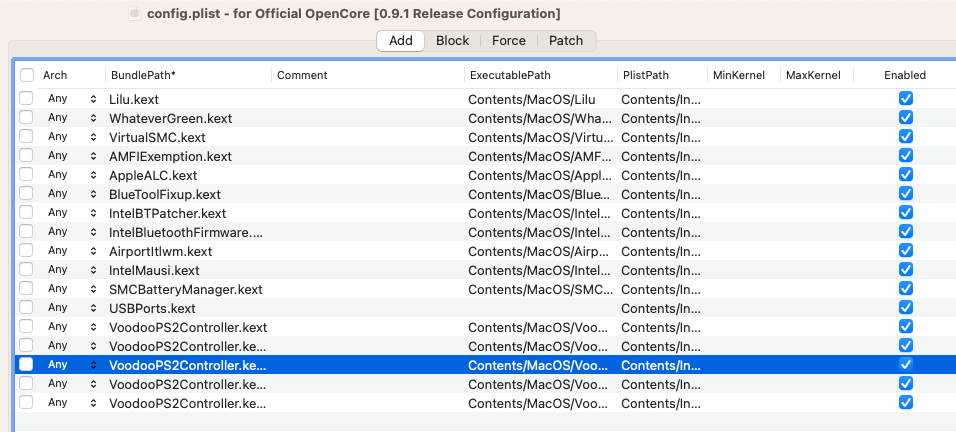956x432 pixels.
Task: Disable the highlighted VoodooPS2Controller row Enabled checkbox
Action: 906,365
